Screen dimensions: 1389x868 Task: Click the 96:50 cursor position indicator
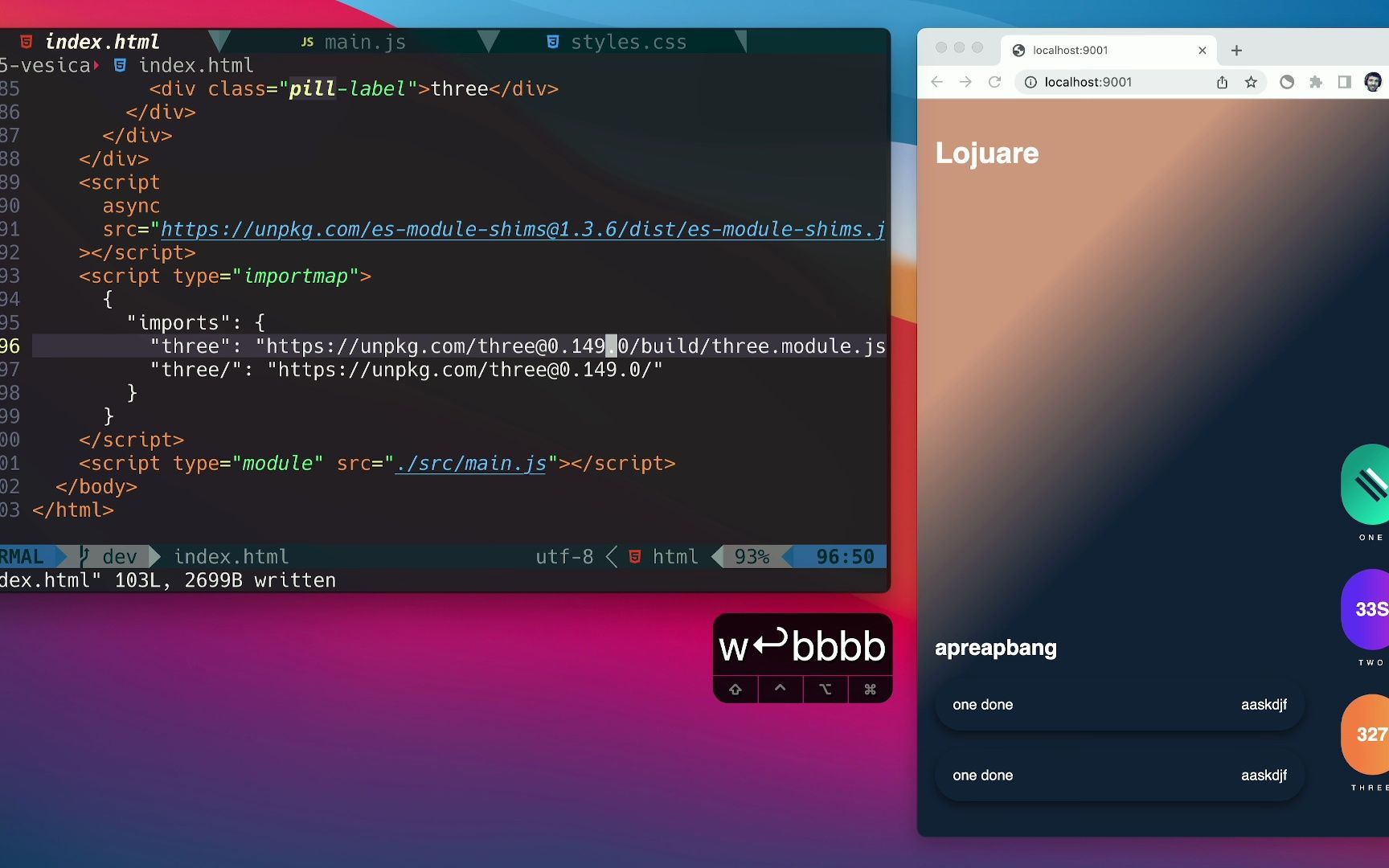pos(845,556)
